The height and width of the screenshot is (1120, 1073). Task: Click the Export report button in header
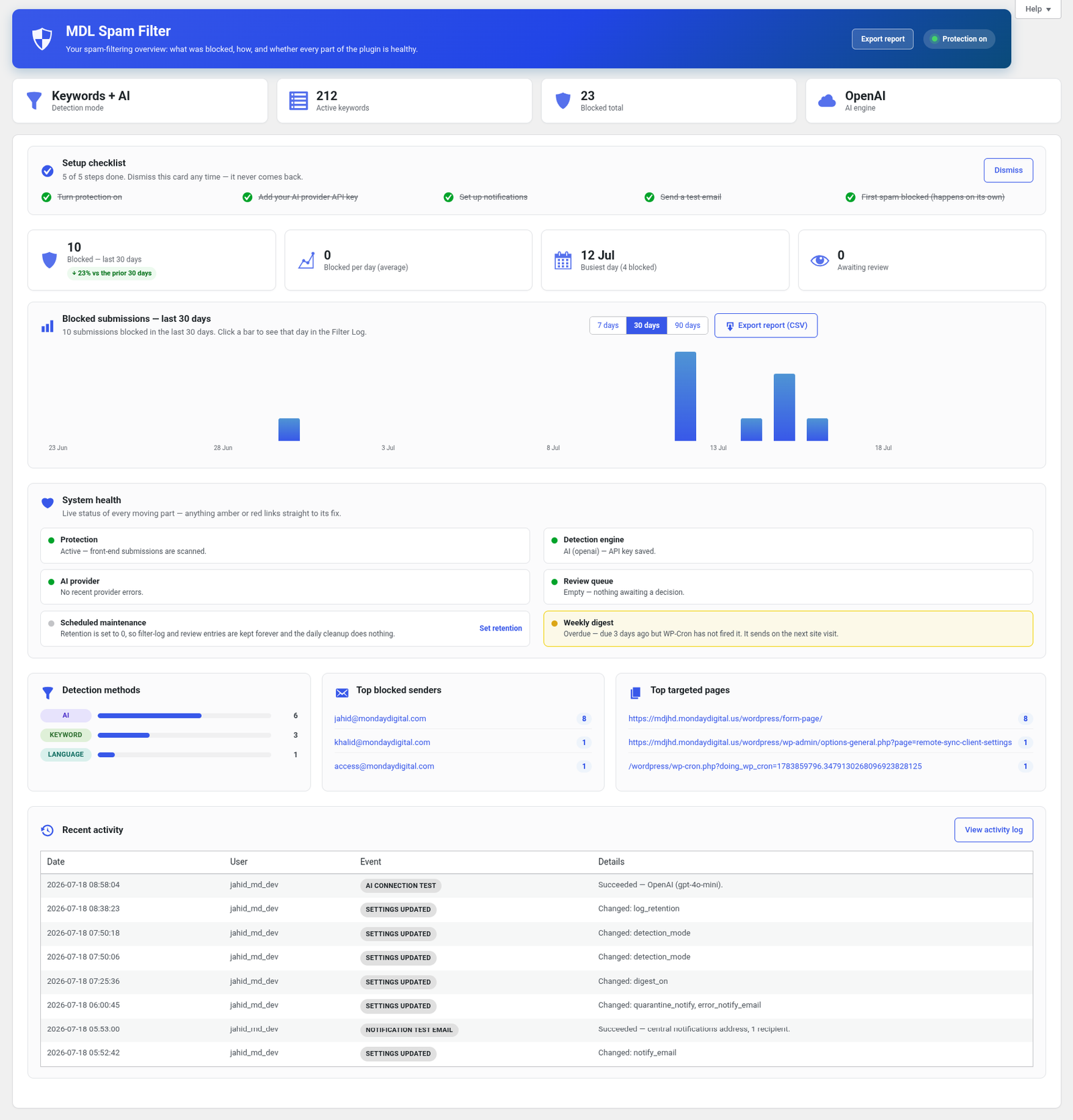[x=883, y=39]
